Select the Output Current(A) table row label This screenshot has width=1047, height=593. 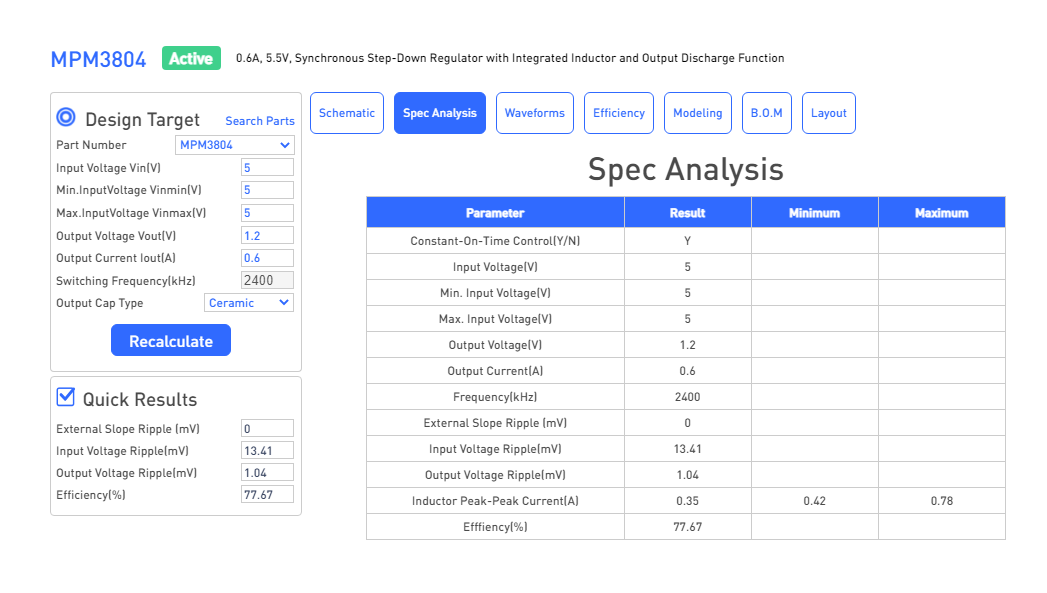495,371
